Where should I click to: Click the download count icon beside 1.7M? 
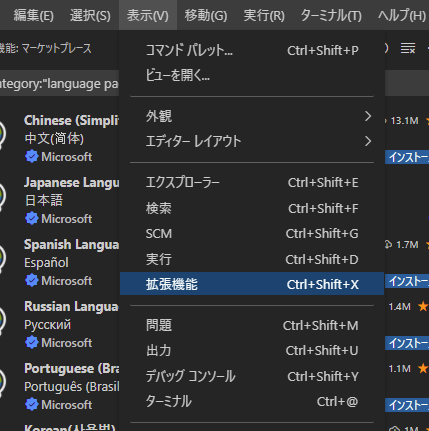[x=388, y=245]
